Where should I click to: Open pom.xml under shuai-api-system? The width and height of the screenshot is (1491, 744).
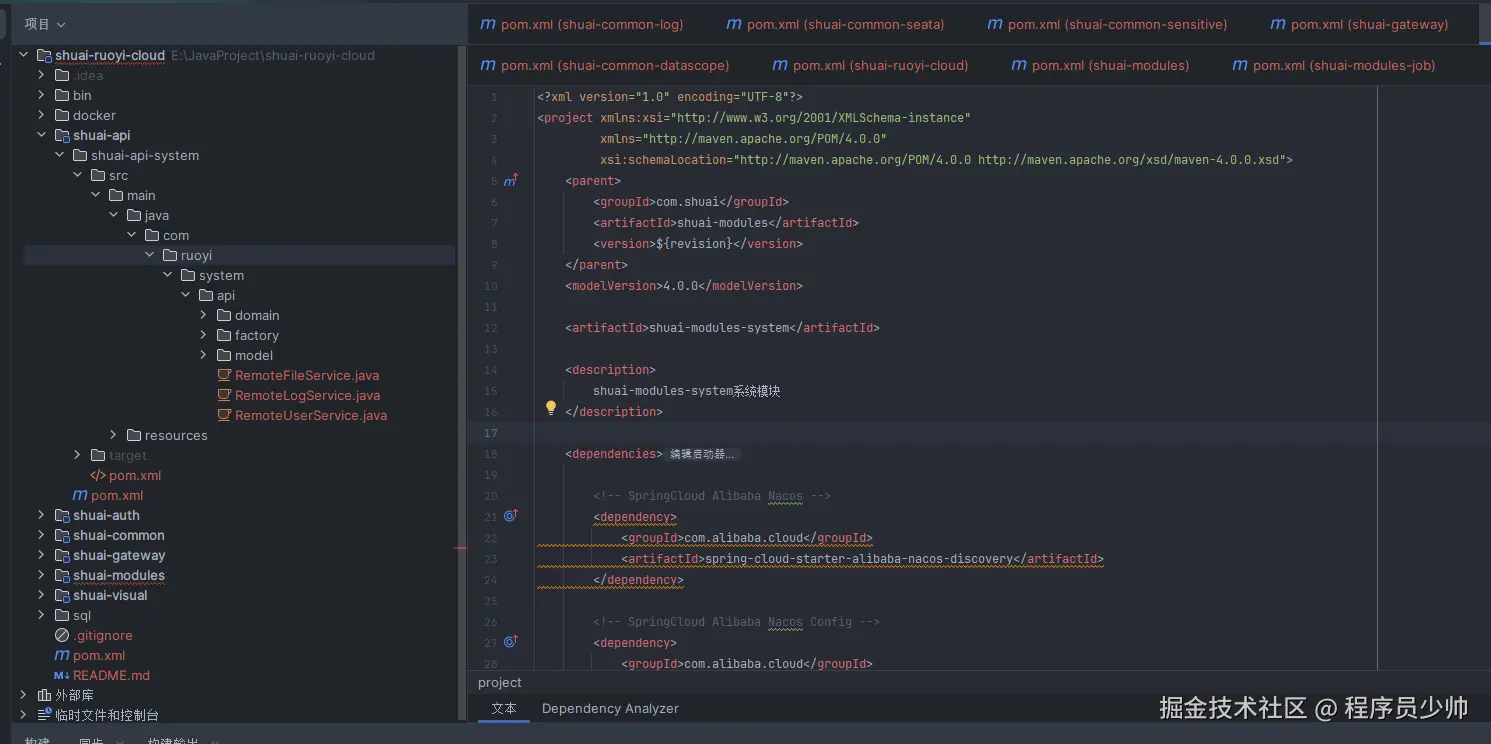click(134, 475)
